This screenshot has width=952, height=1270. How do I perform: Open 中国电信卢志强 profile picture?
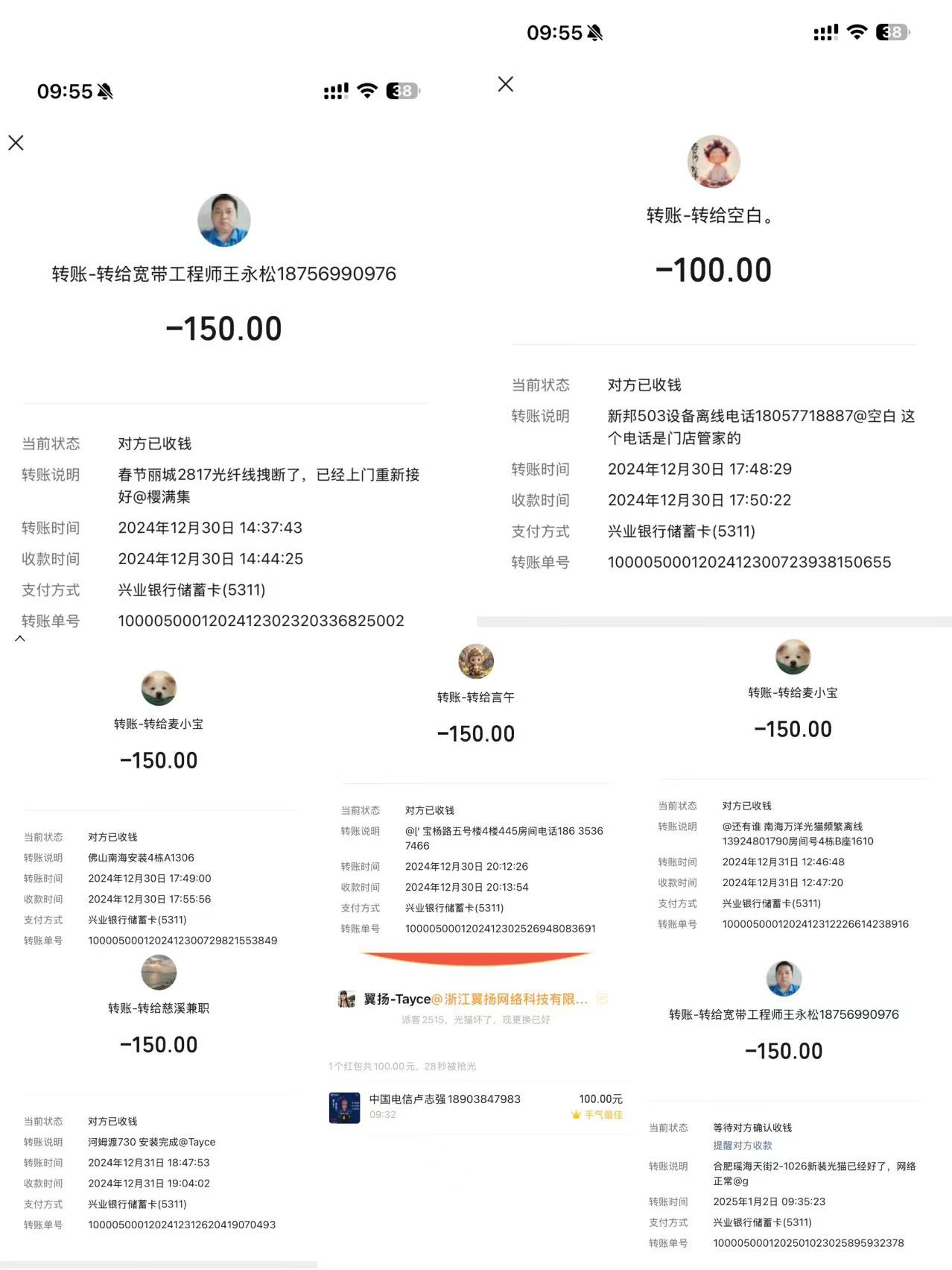(344, 1107)
